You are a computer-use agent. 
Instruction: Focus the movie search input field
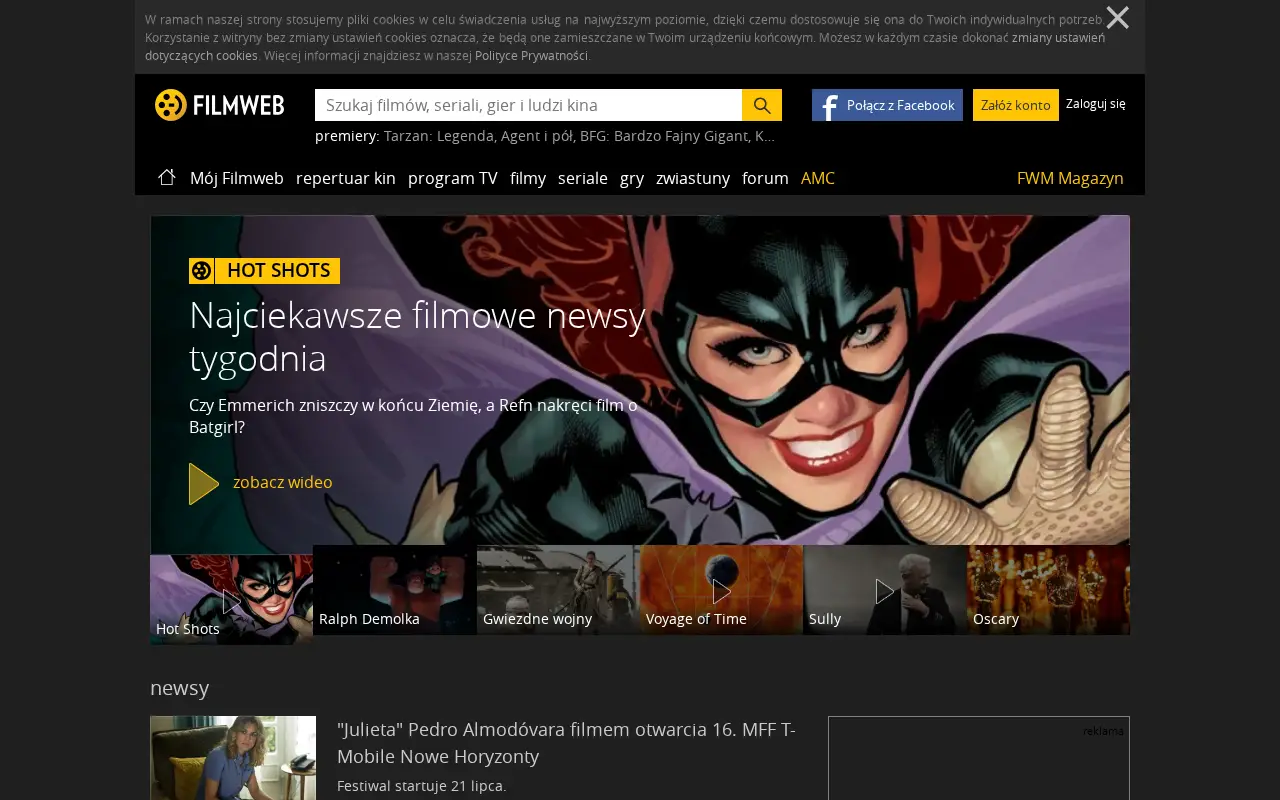click(528, 105)
